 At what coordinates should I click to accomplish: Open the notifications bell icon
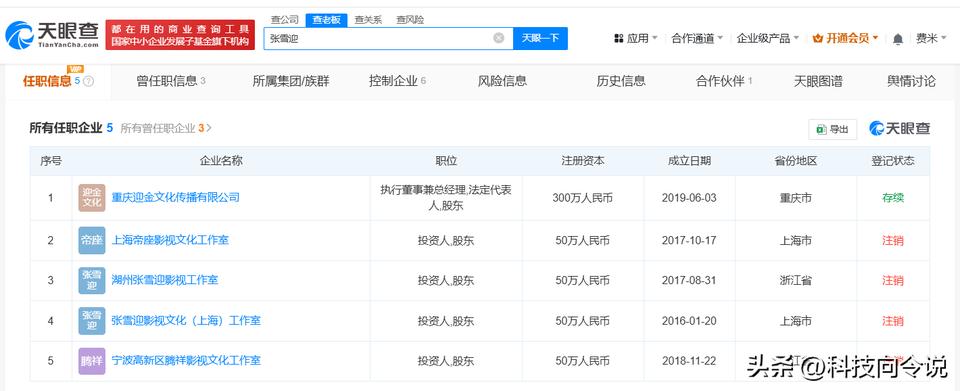898,39
